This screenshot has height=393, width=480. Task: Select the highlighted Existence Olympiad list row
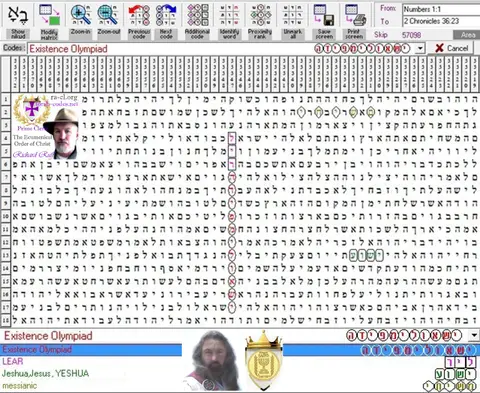[x=240, y=350]
